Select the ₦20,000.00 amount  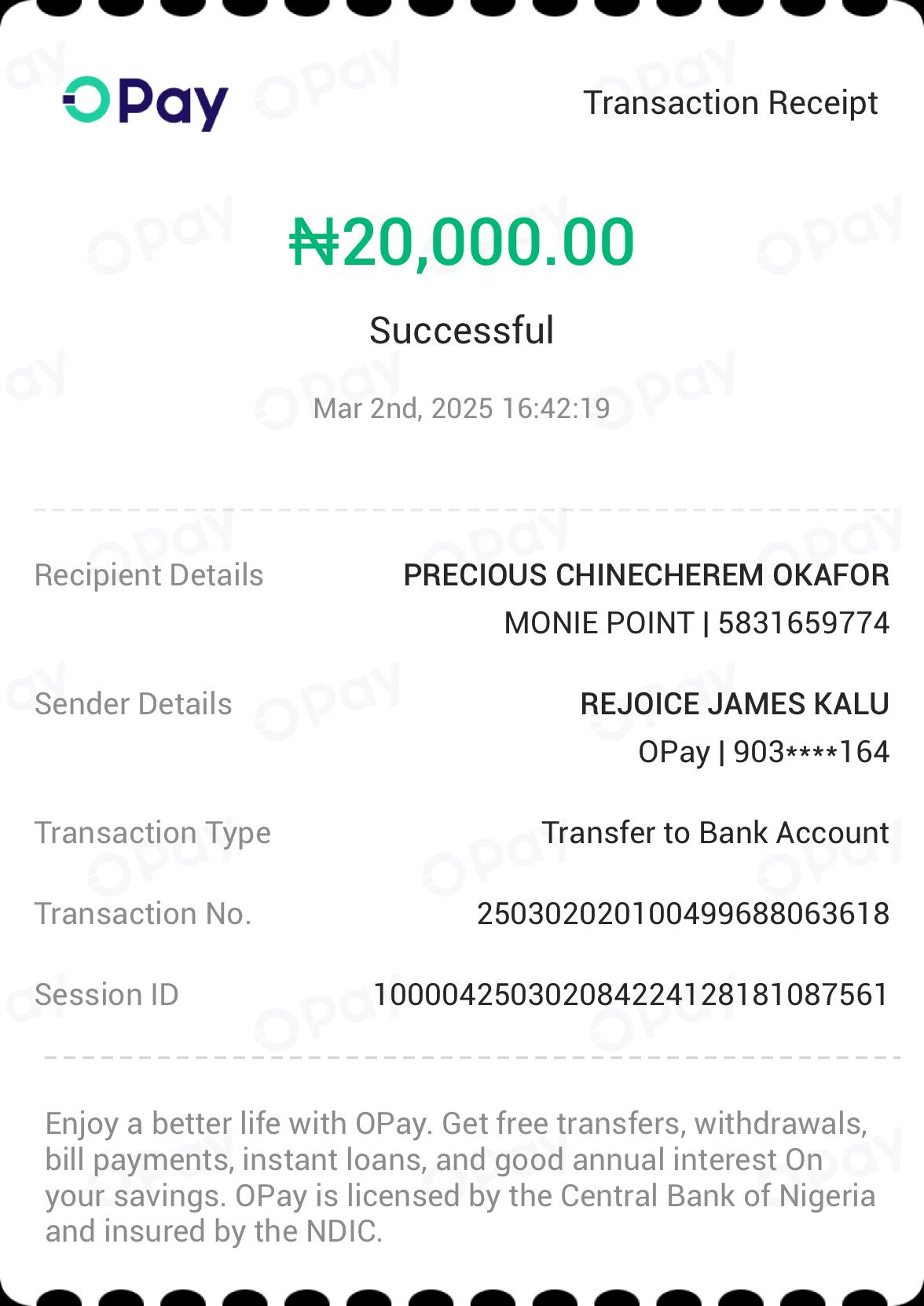(x=462, y=242)
